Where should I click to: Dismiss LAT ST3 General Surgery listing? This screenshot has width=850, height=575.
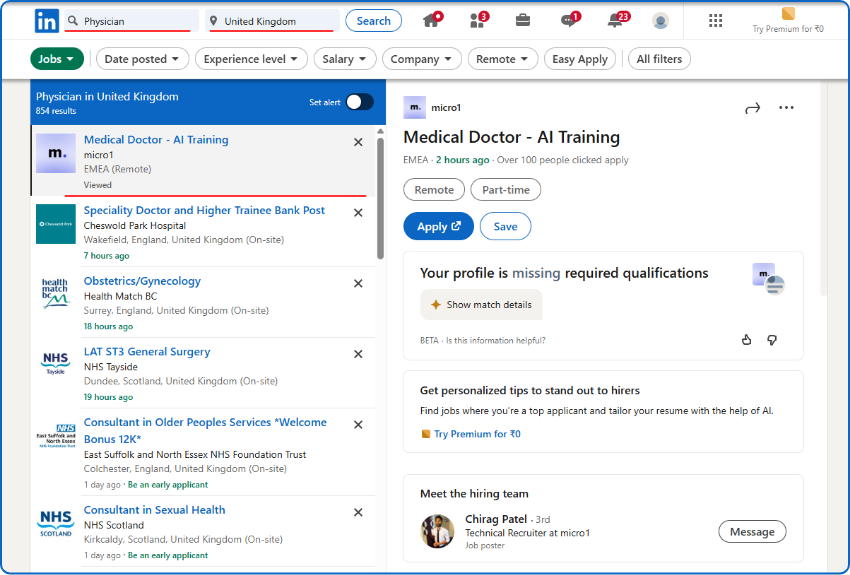click(x=358, y=354)
